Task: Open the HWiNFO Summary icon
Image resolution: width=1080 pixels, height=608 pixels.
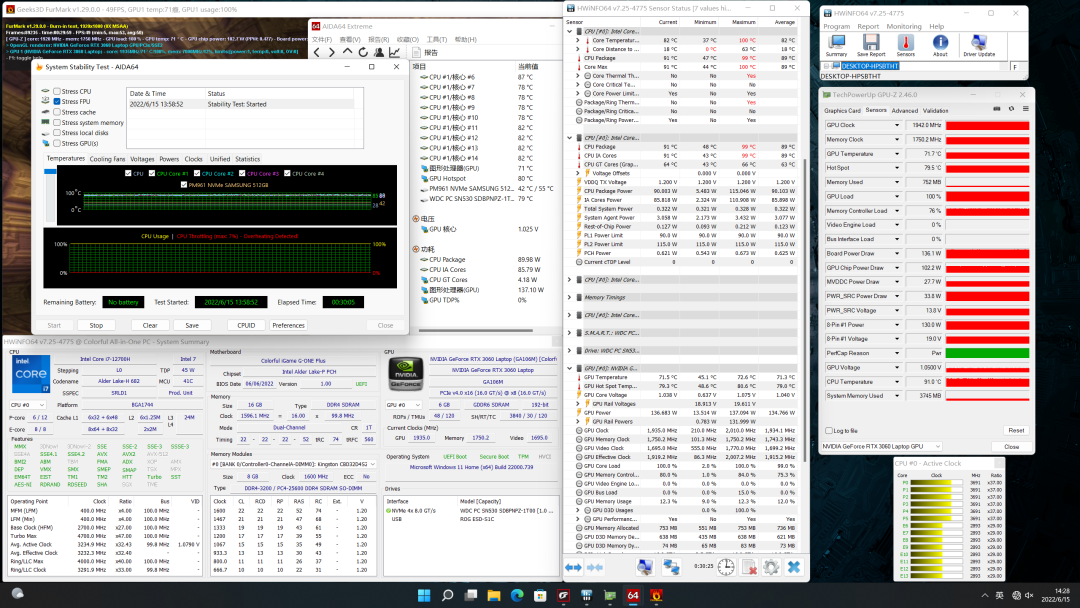Action: 836,43
